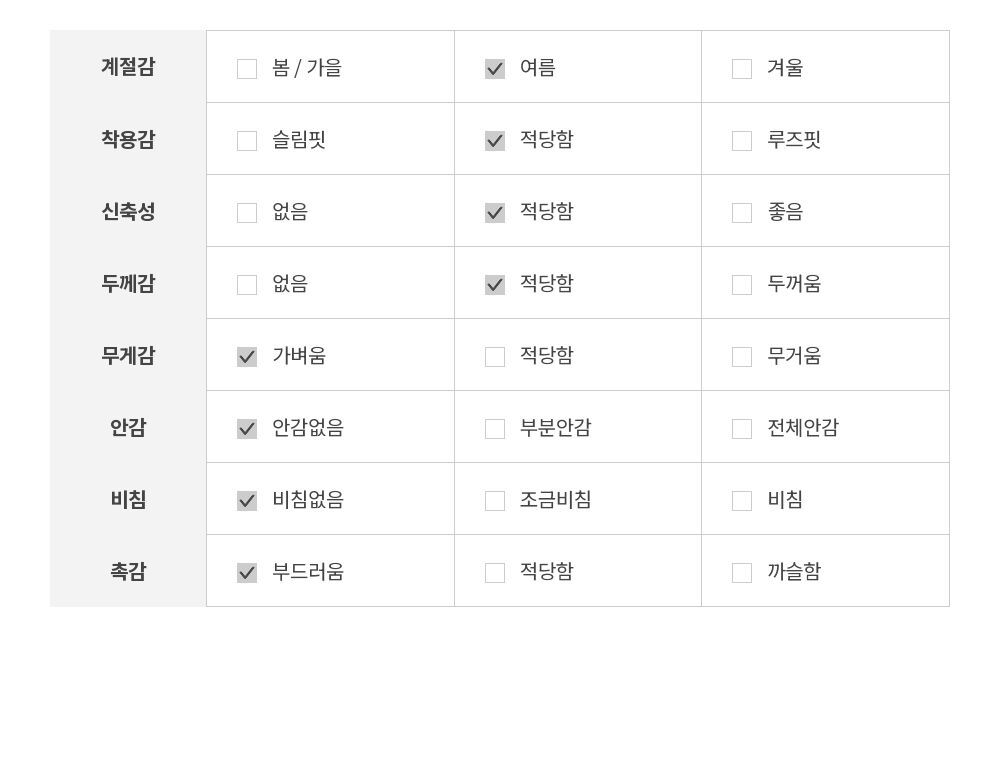Enable the 두꺼움 thickness checkbox
Image resolution: width=1000 pixels, height=757 pixels.
click(x=742, y=285)
